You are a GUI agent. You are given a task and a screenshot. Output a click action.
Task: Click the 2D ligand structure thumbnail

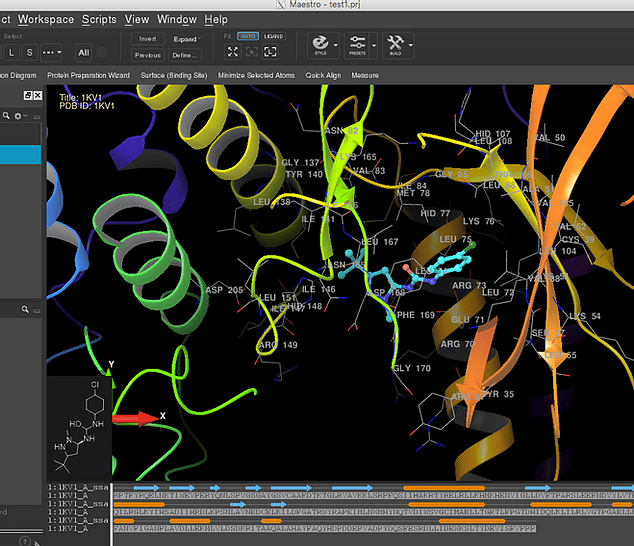(x=78, y=426)
